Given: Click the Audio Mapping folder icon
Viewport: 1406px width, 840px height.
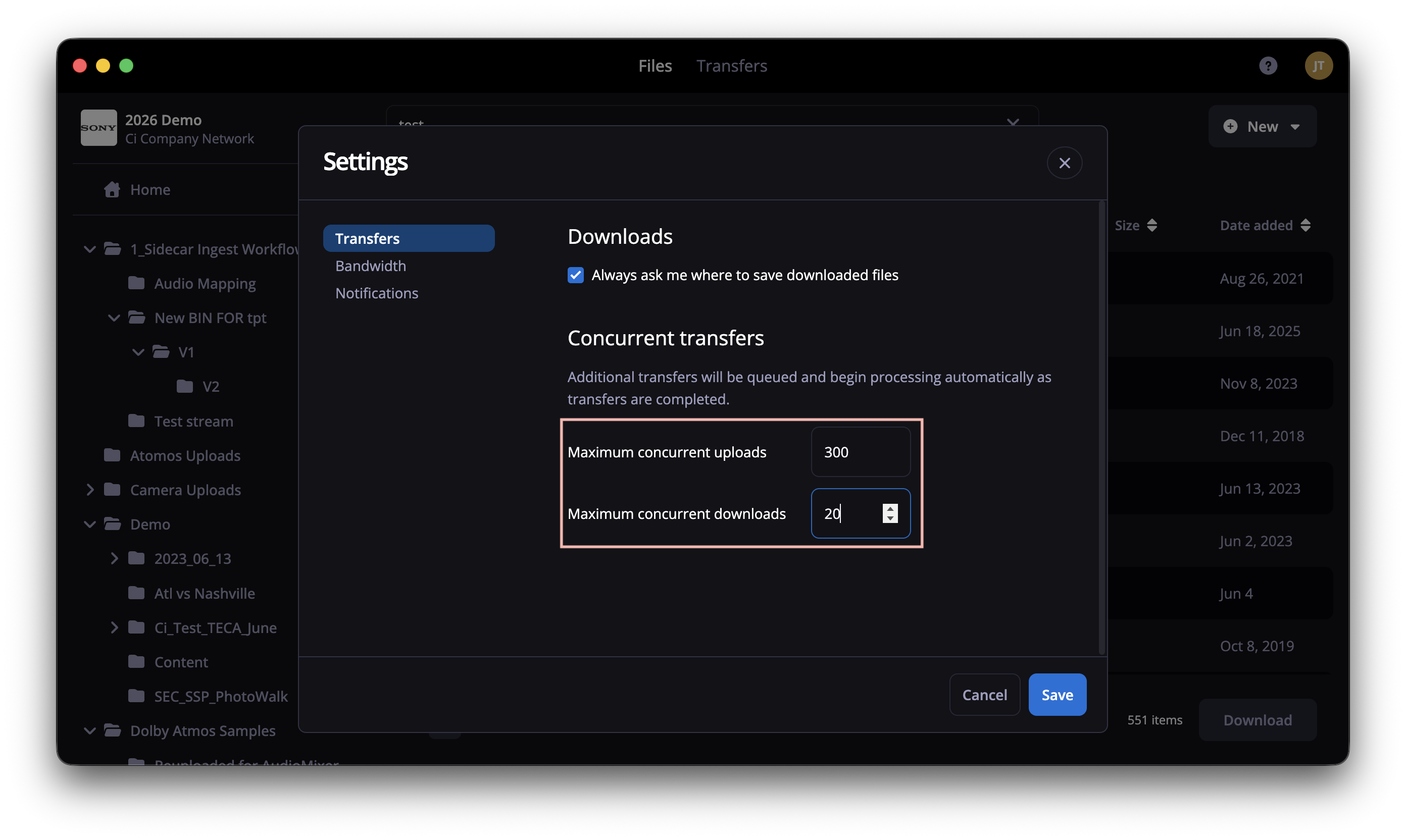Looking at the screenshot, I should click(136, 283).
